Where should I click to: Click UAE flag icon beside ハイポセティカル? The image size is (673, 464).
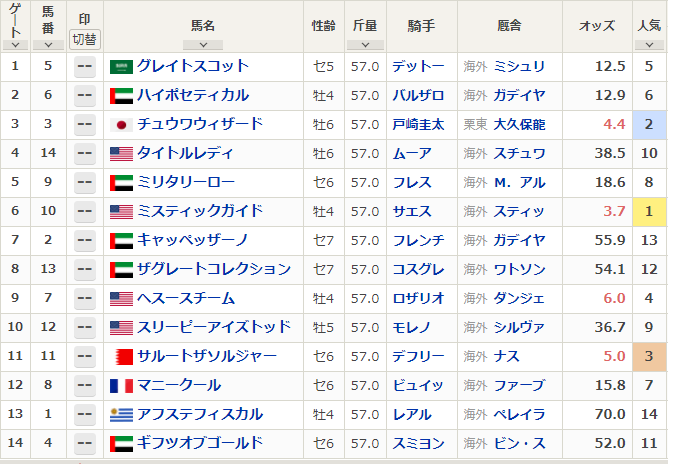pyautogui.click(x=121, y=96)
